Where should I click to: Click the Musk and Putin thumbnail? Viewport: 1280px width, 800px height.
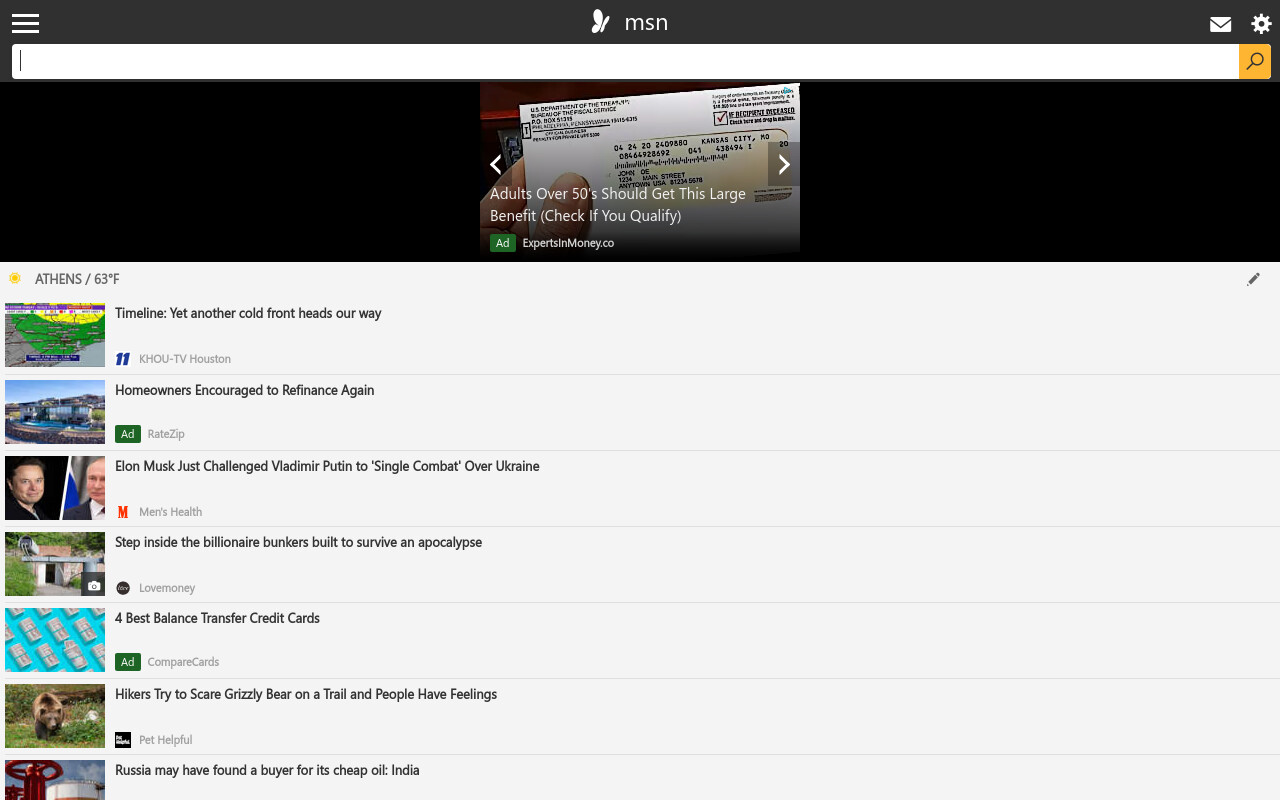tap(55, 488)
